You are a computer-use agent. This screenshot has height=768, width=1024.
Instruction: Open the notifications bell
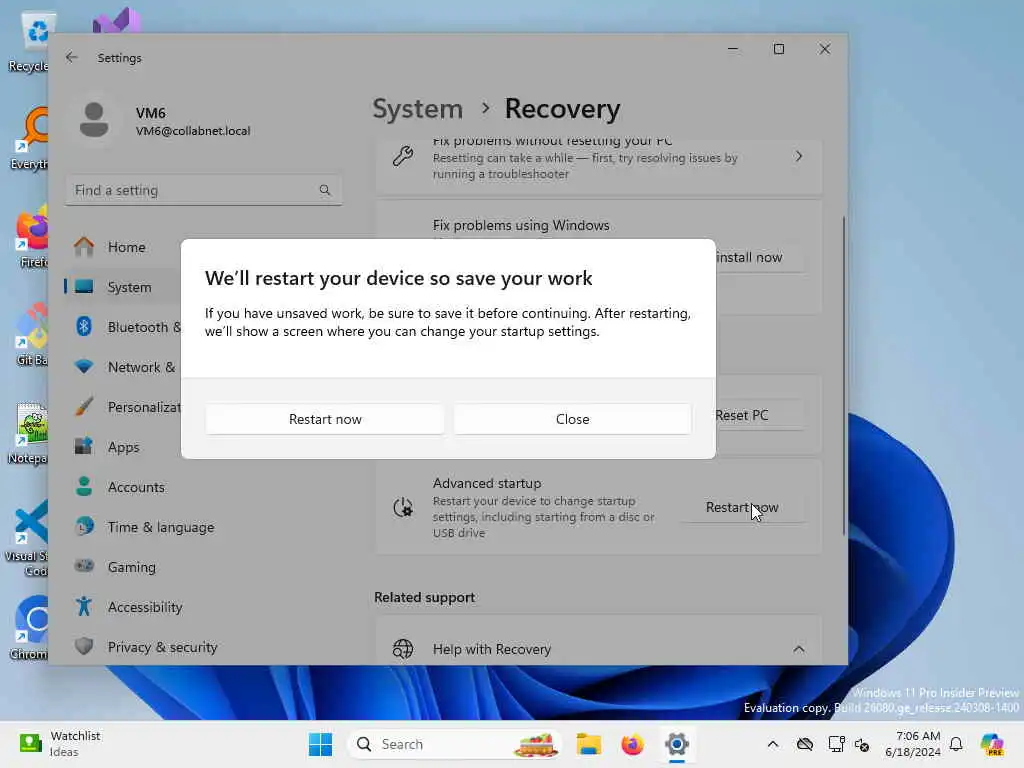click(956, 744)
